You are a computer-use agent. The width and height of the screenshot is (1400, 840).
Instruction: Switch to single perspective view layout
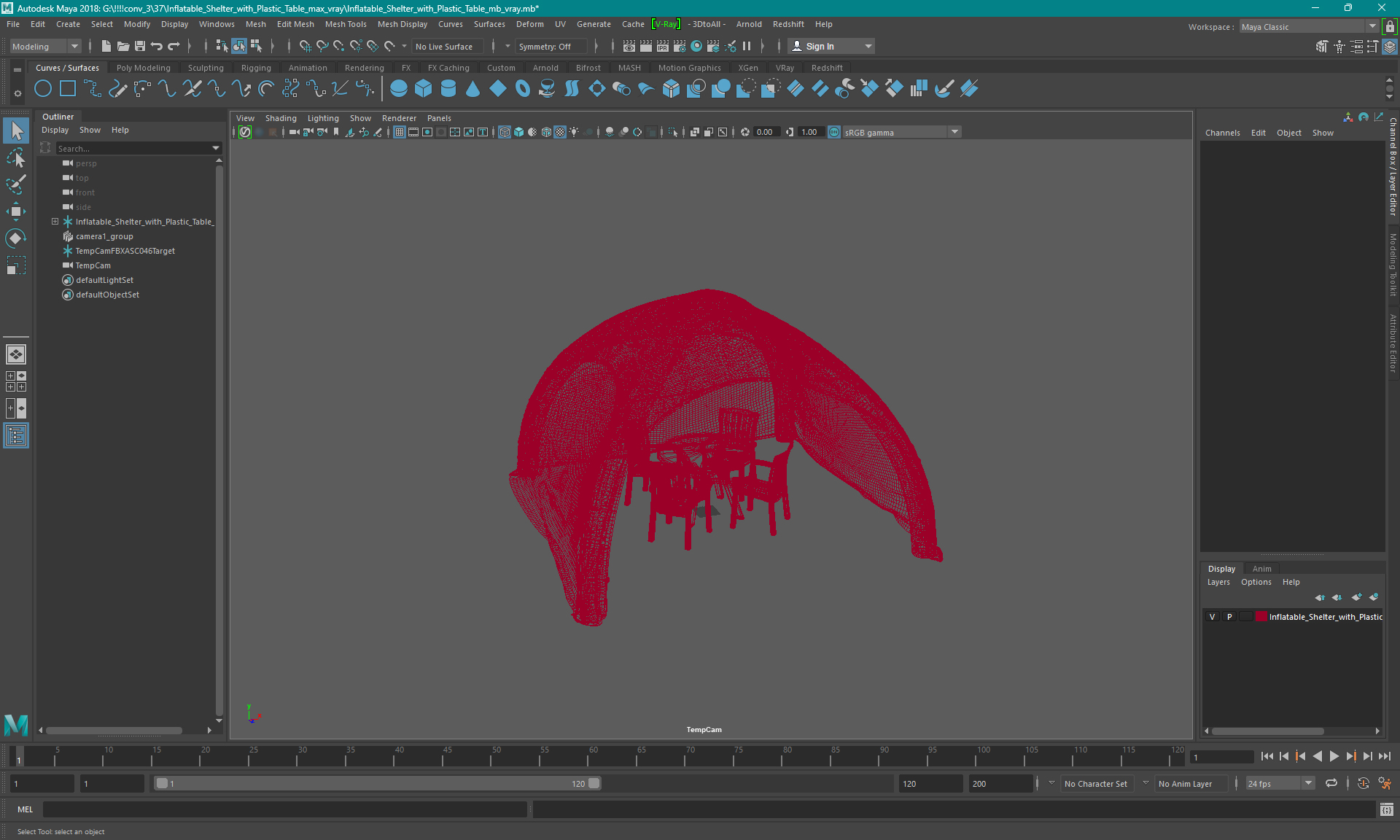[16, 354]
